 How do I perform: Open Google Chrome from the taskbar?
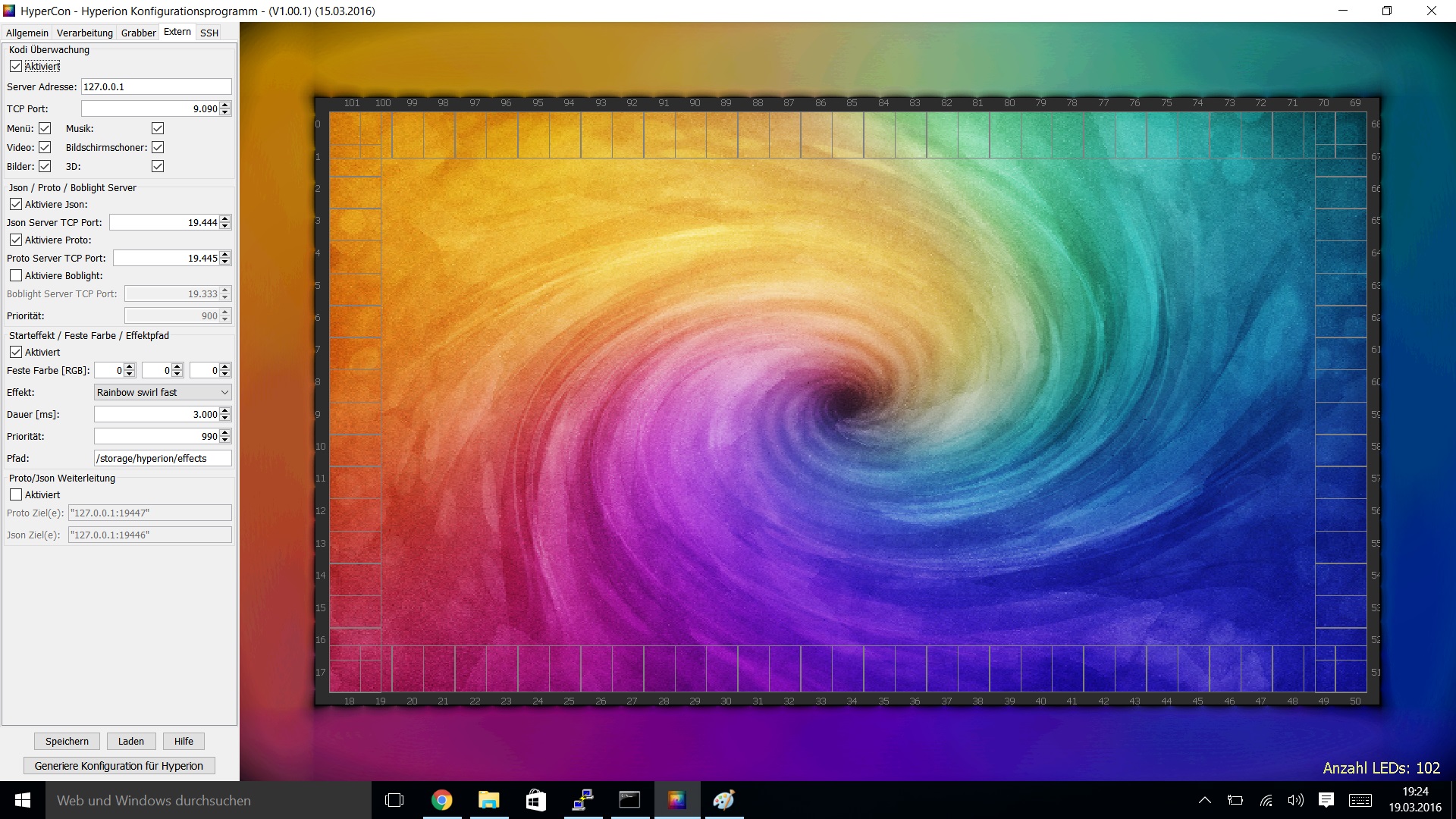pyautogui.click(x=441, y=800)
